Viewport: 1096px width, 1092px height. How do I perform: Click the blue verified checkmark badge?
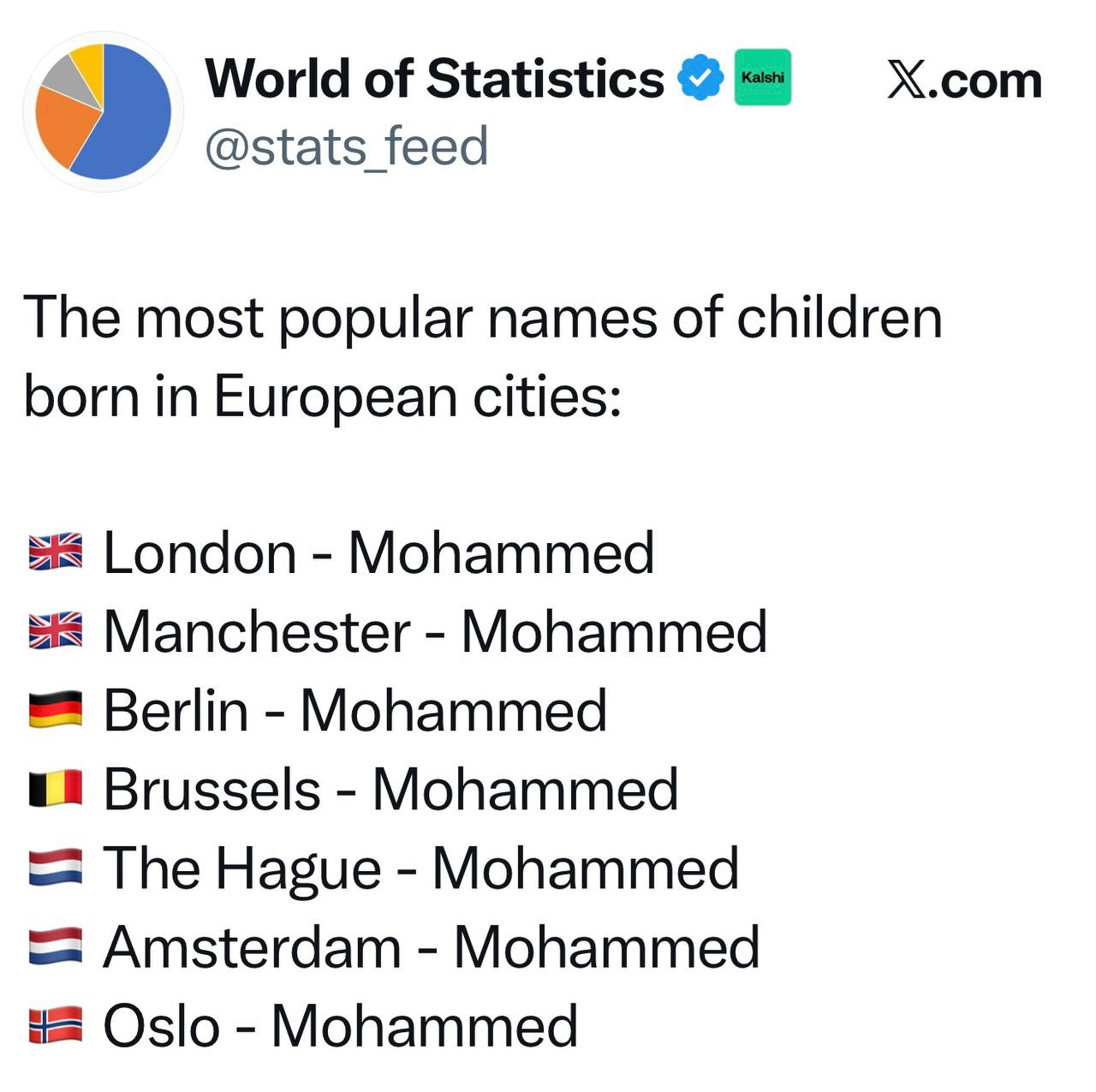click(700, 78)
